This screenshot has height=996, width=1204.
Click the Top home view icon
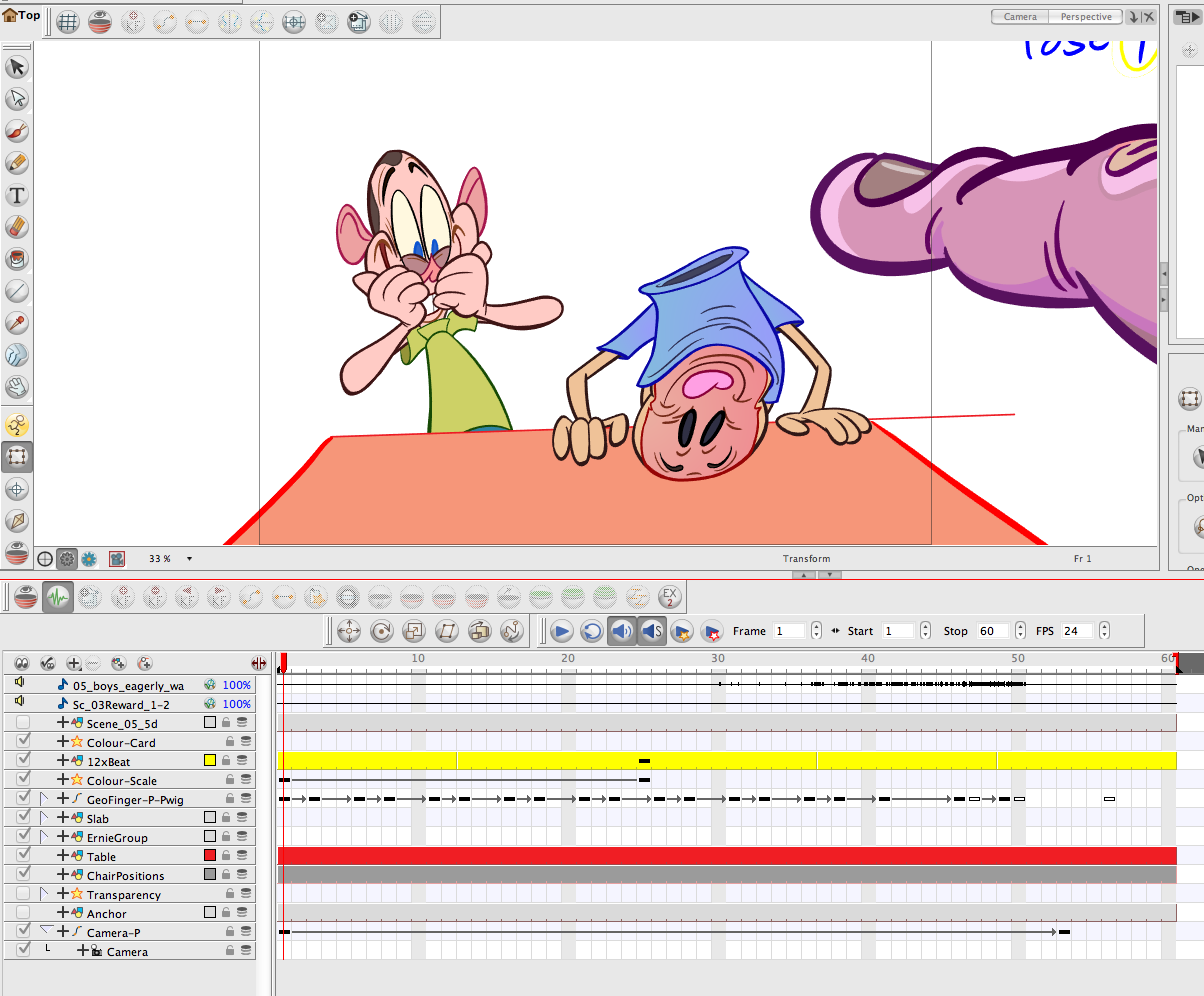click(22, 15)
